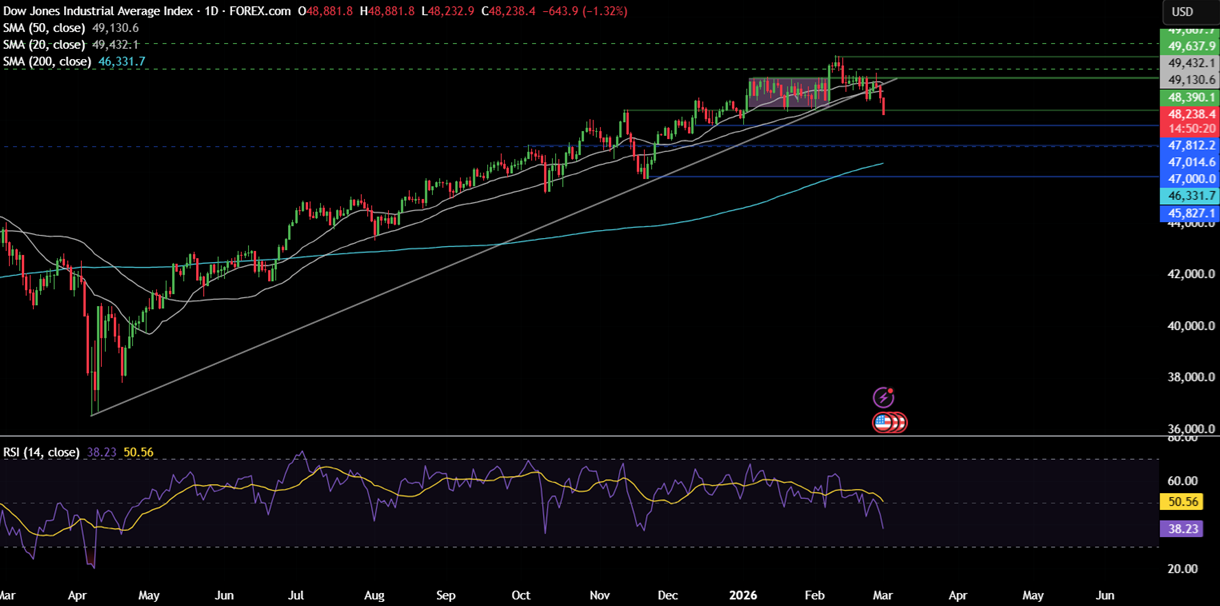Click the blue 47,812.2 price level label
This screenshot has width=1220, height=606.
(x=1189, y=145)
